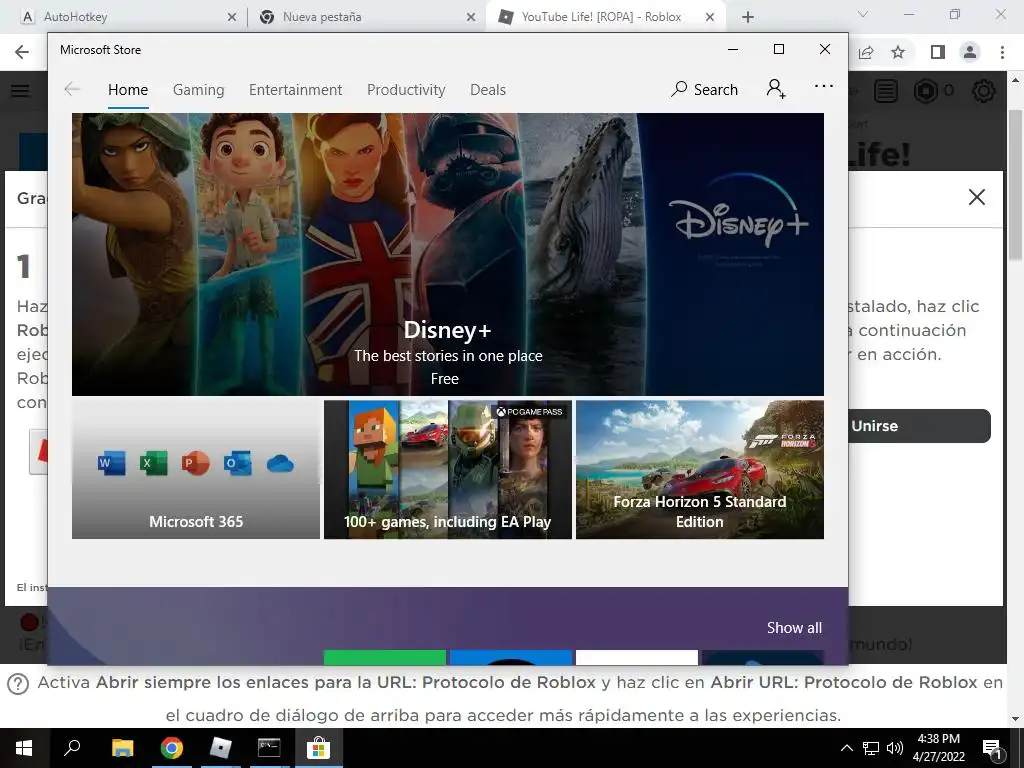Close the Roblox dialog with the X
Screen dimensions: 1024x768
pyautogui.click(x=976, y=197)
